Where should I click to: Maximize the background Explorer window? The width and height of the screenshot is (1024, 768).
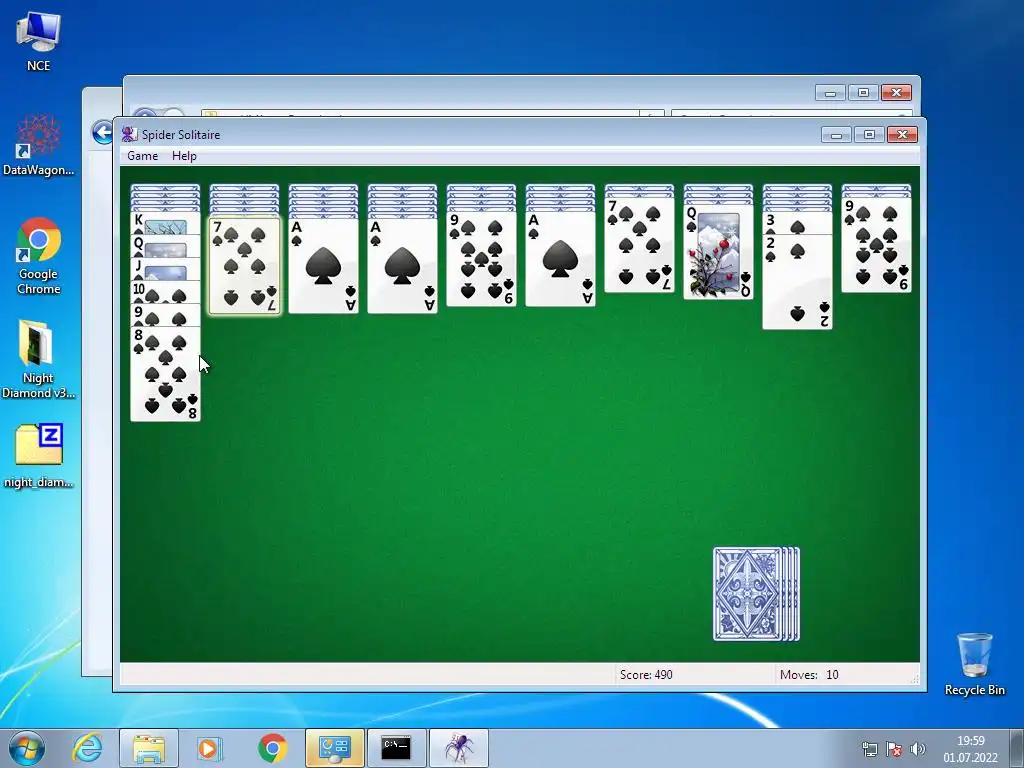(x=863, y=93)
